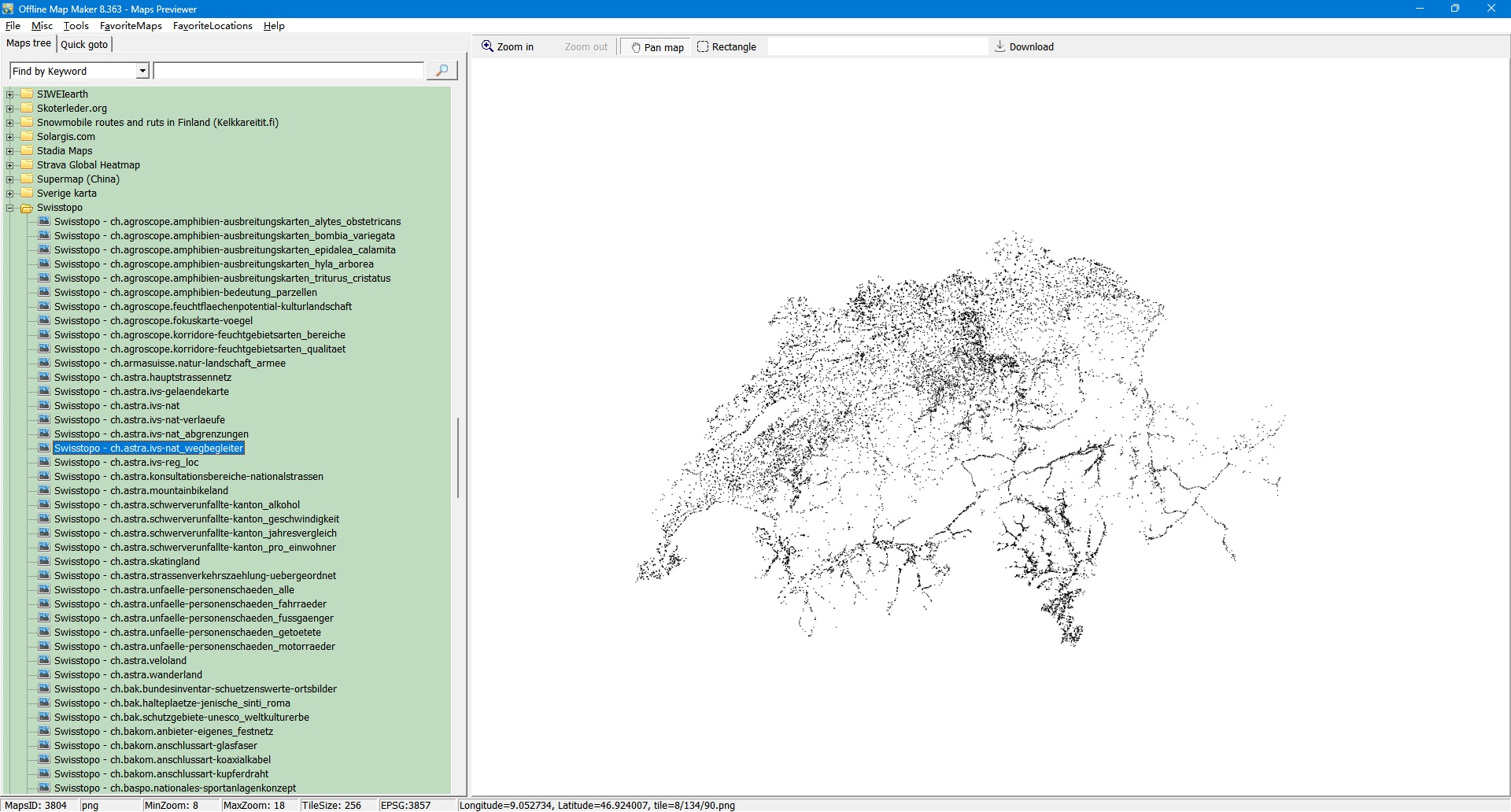Click the keyword search magnifier button
This screenshot has width=1511, height=812.
click(x=441, y=71)
